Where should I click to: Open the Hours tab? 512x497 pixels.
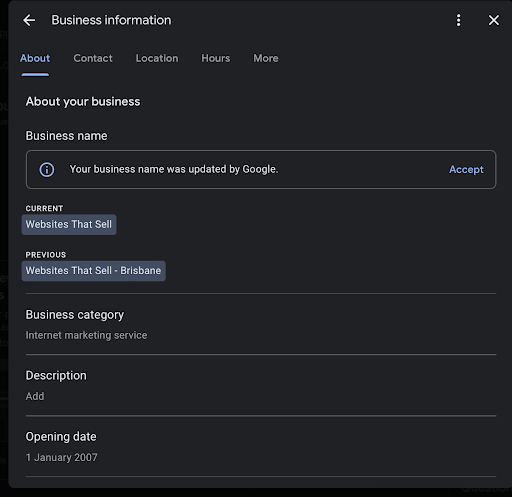pos(216,58)
